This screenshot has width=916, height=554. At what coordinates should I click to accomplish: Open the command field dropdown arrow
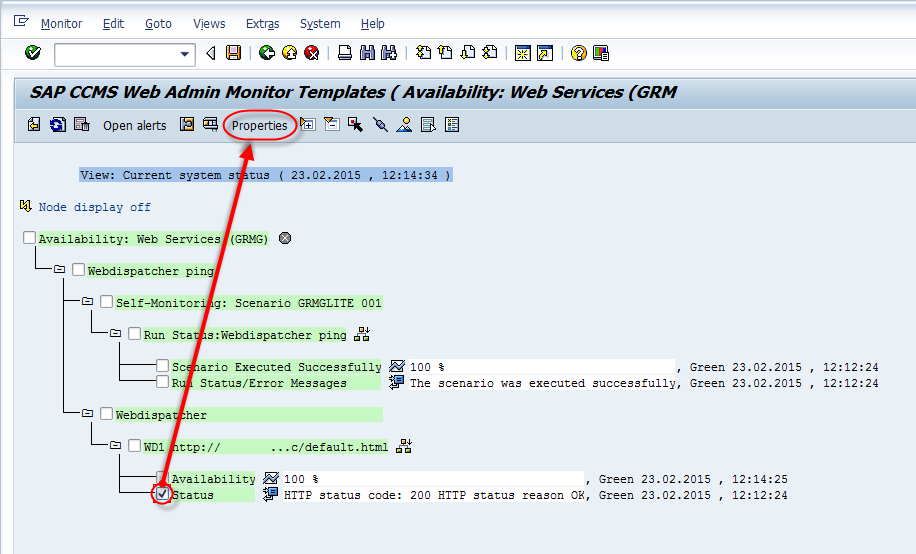(x=185, y=54)
